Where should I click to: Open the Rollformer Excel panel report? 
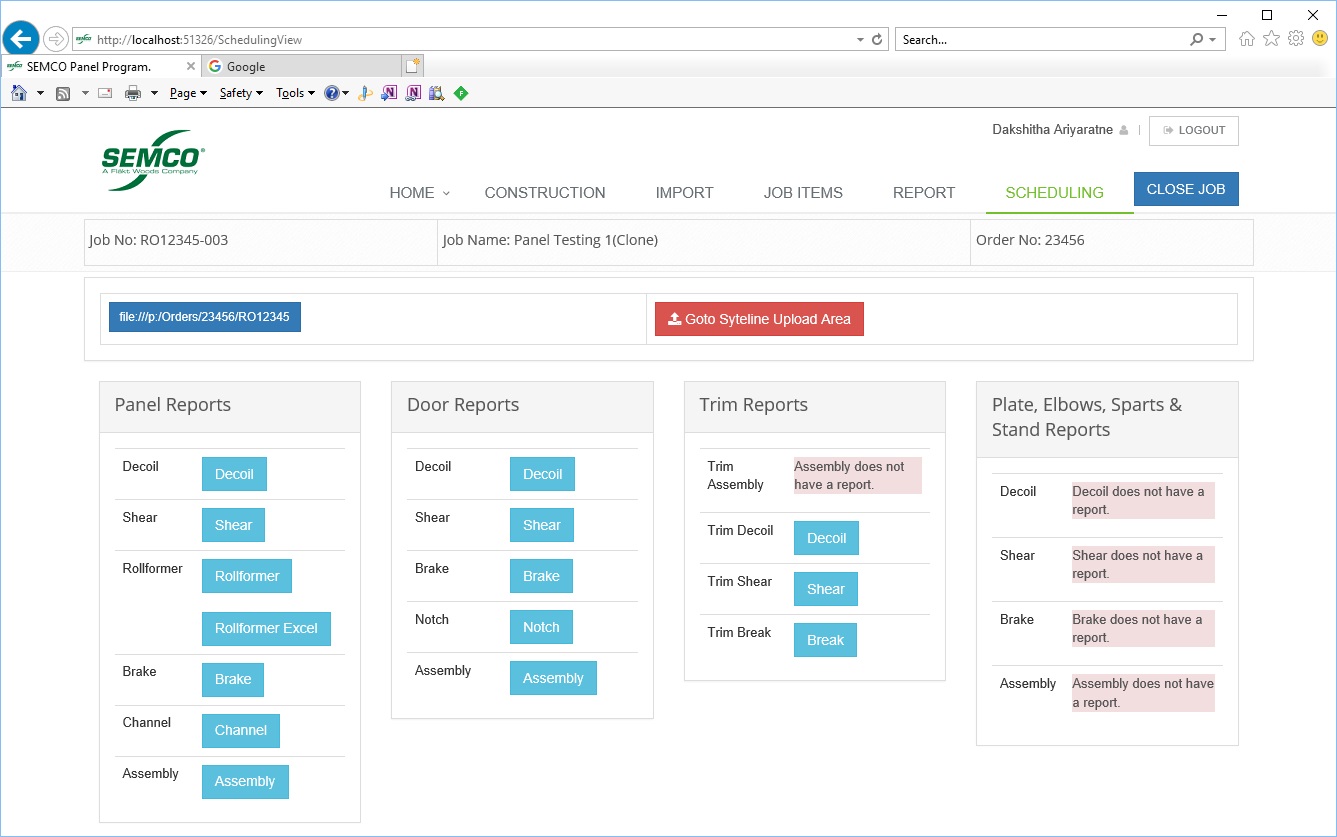tap(266, 628)
